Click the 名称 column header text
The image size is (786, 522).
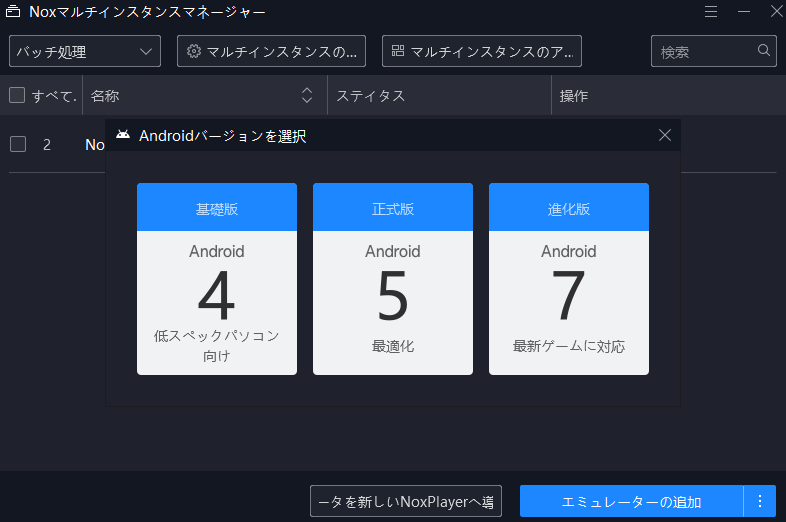click(x=105, y=95)
